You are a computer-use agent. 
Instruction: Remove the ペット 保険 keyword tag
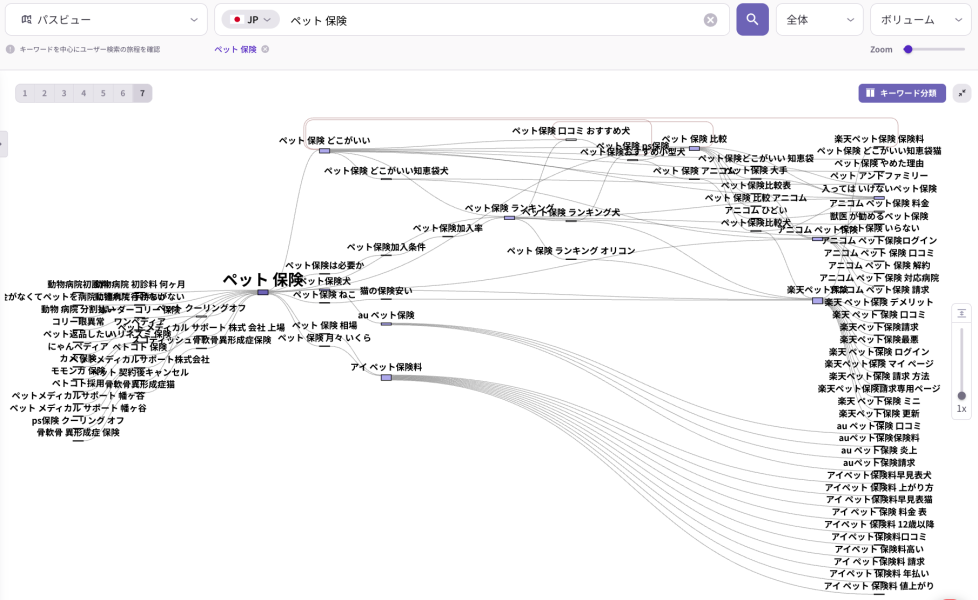(265, 49)
